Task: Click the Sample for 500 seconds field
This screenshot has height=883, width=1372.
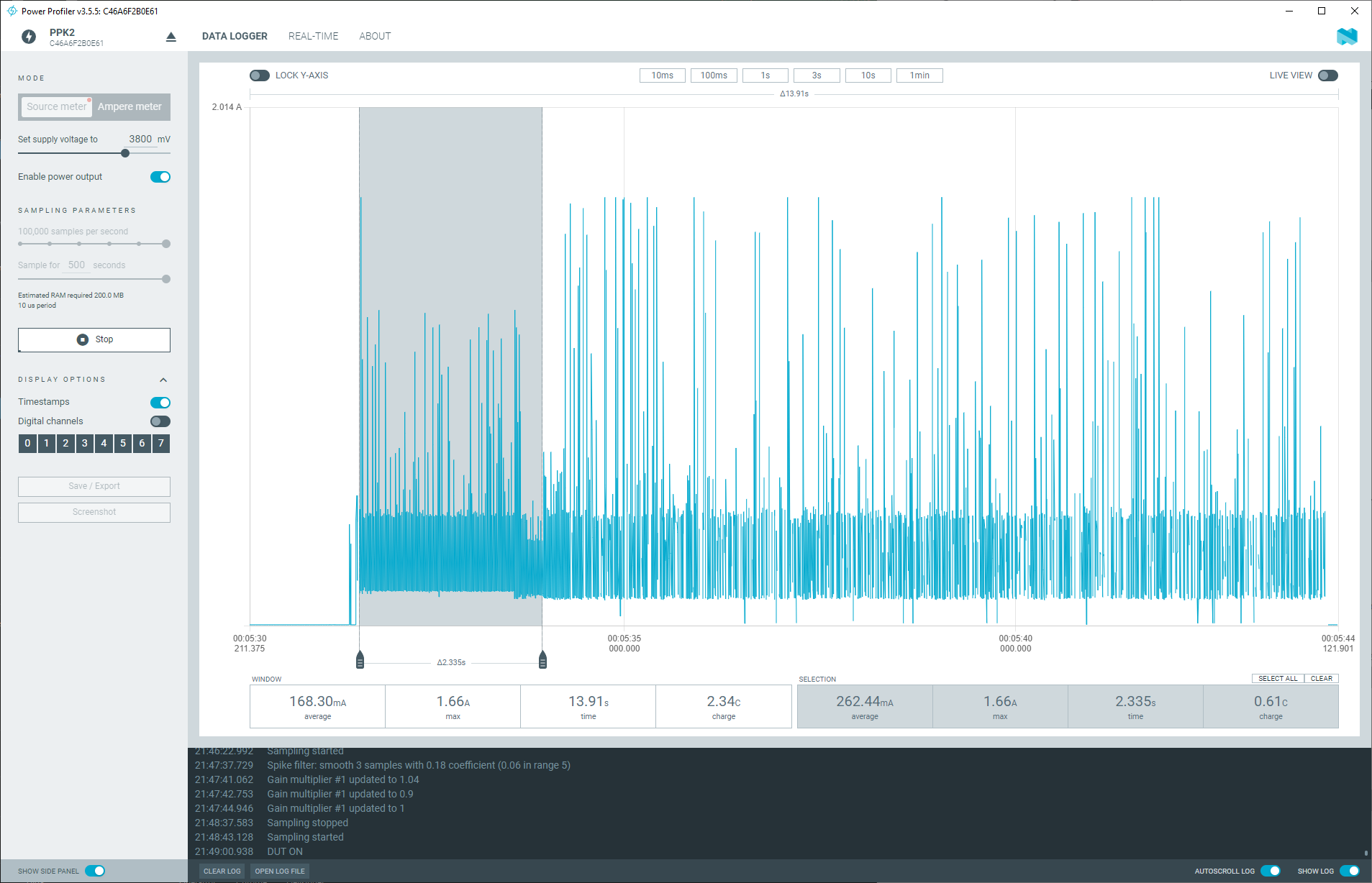Action: point(76,265)
